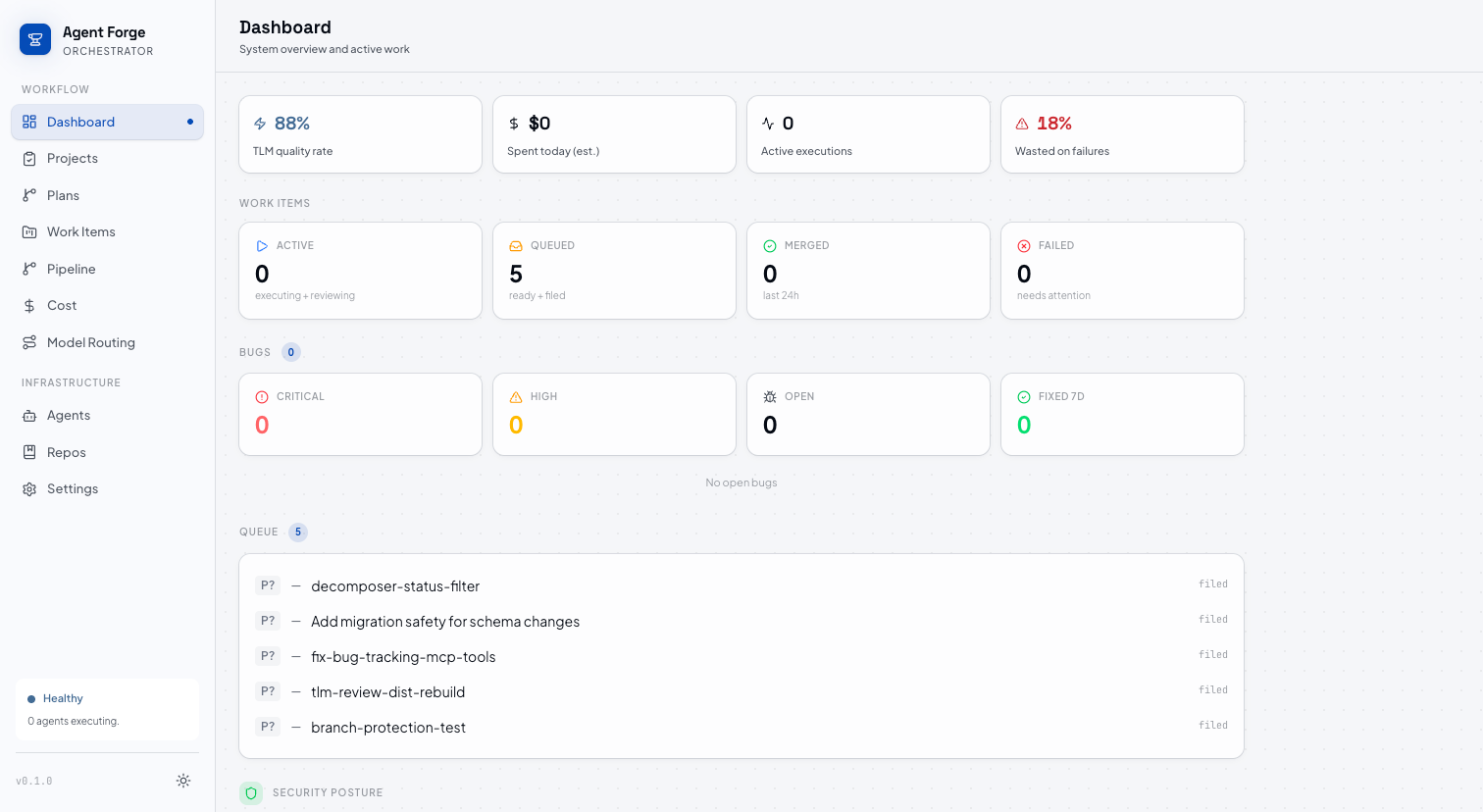
Task: Click P? badge of branch-protection-test row
Action: pyautogui.click(x=268, y=727)
